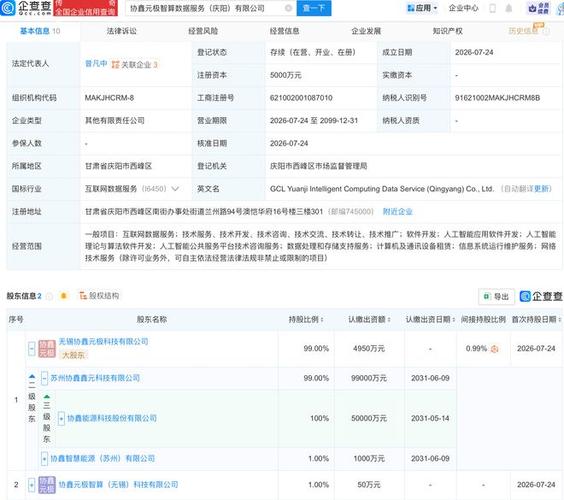This screenshot has height=500, width=564.
Task: Click the orange icon beside 0.99% indirect holding
Action: (495, 349)
